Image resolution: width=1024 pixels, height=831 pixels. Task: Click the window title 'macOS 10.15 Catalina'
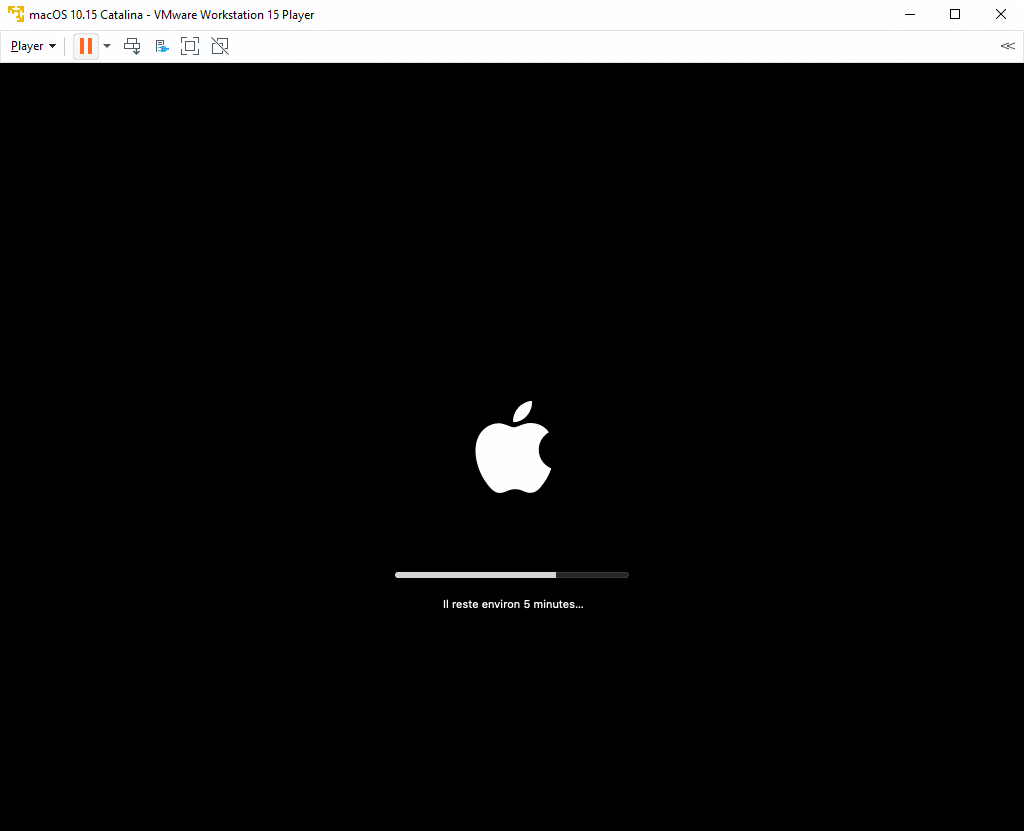point(86,14)
